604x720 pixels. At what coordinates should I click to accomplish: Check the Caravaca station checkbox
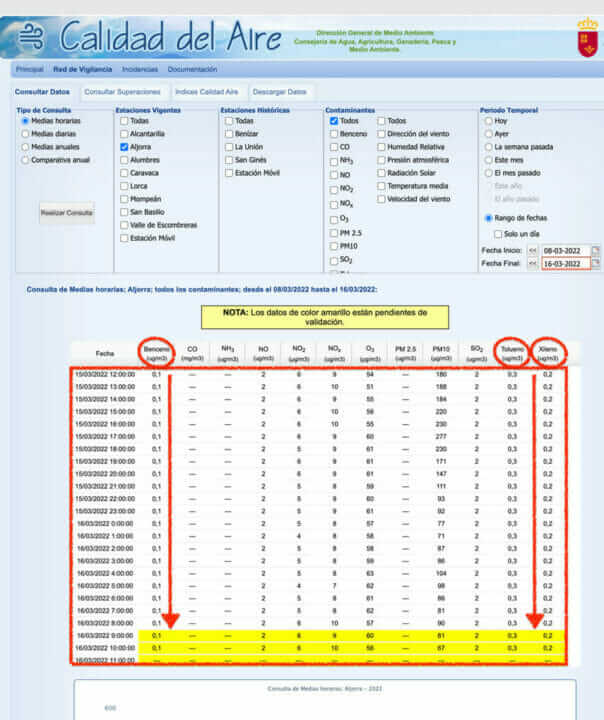[x=124, y=173]
